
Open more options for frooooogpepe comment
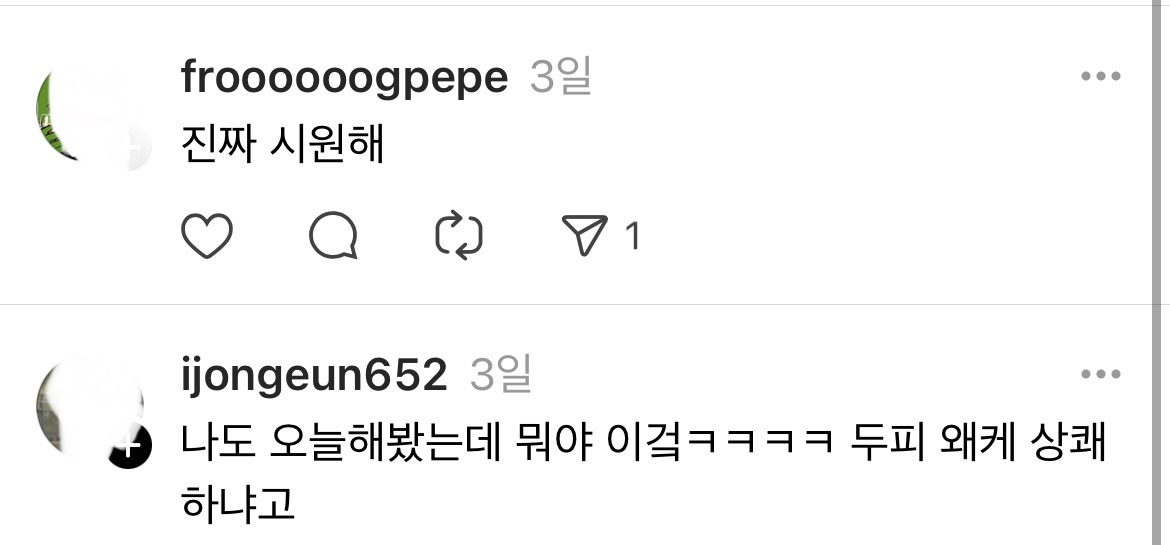pyautogui.click(x=1101, y=76)
